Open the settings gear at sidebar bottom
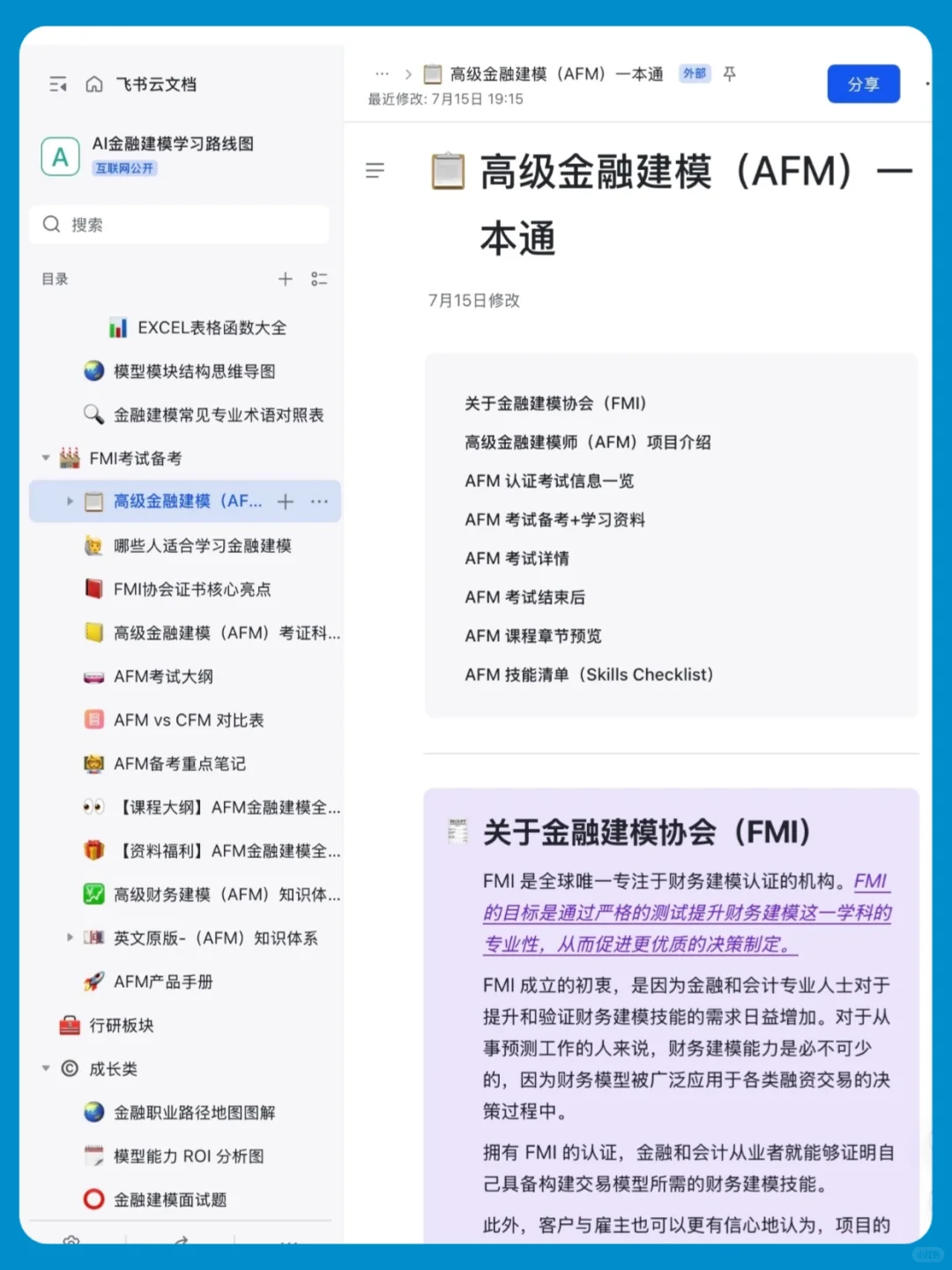 pos(71,1242)
